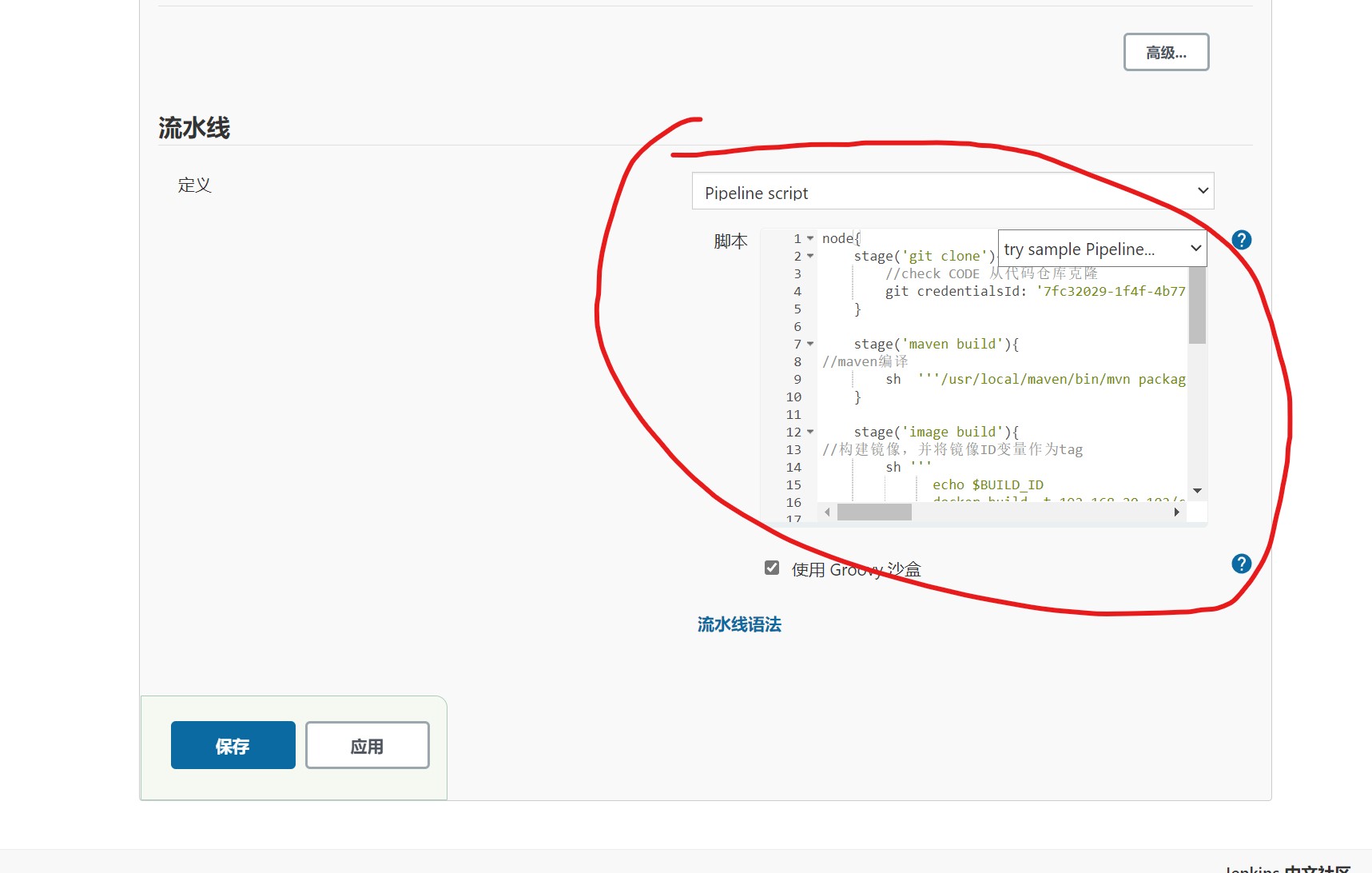Click the 应用 button

click(367, 746)
